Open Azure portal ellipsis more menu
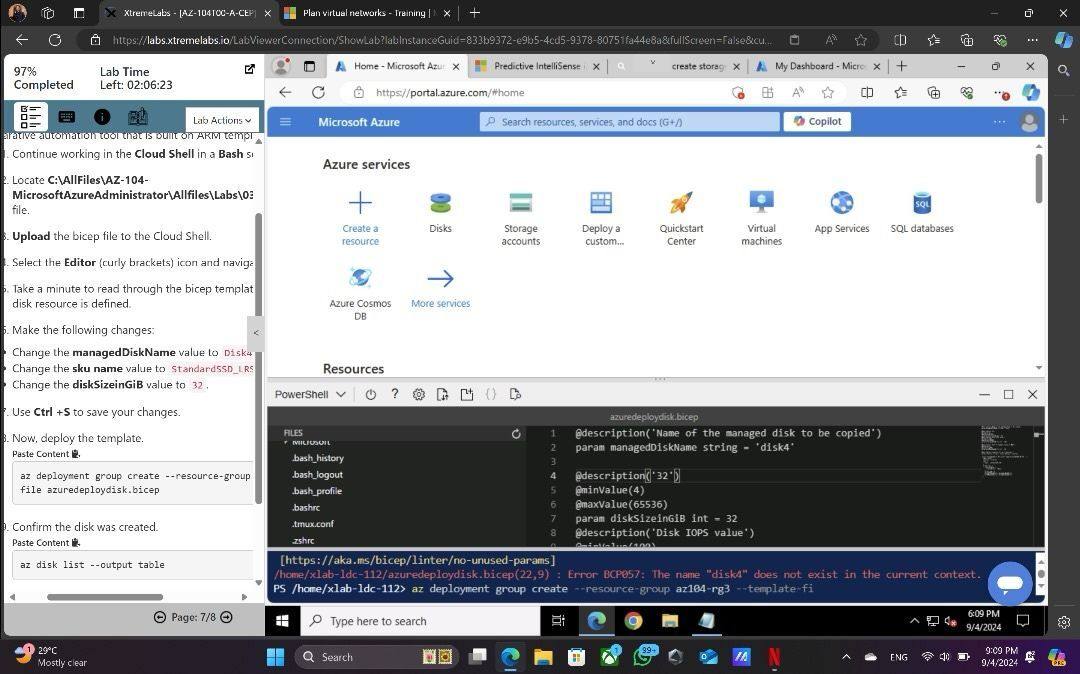Screen dimensions: 1080x674 tap(999, 122)
